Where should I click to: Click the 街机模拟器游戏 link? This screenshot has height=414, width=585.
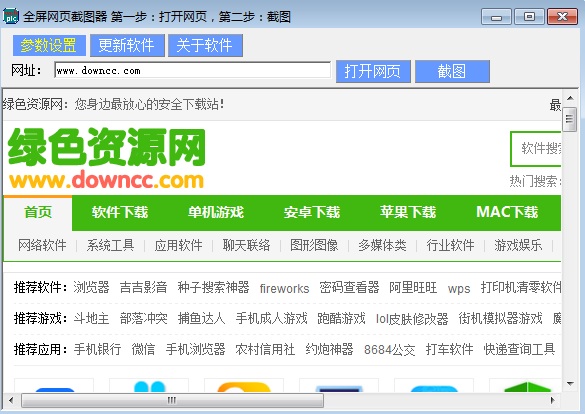point(500,319)
